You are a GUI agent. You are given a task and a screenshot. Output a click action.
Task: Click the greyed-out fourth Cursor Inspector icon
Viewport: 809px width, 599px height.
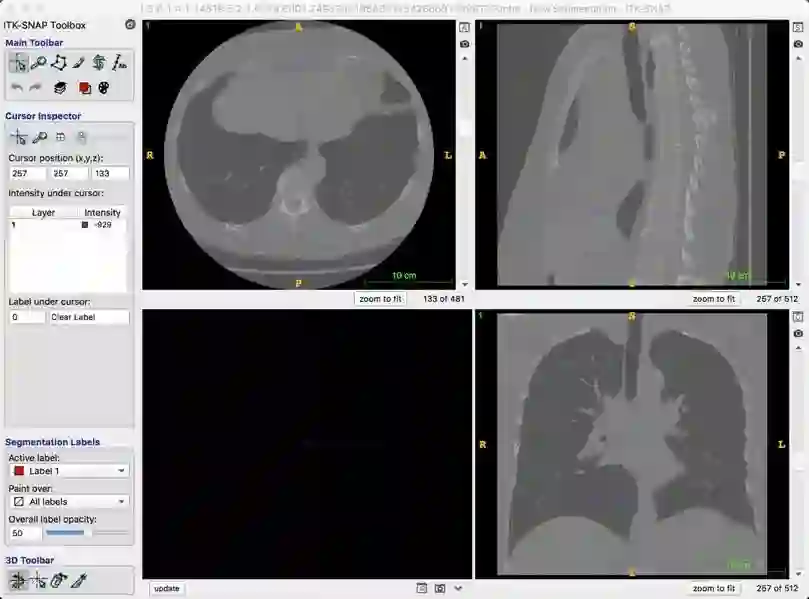coord(81,137)
